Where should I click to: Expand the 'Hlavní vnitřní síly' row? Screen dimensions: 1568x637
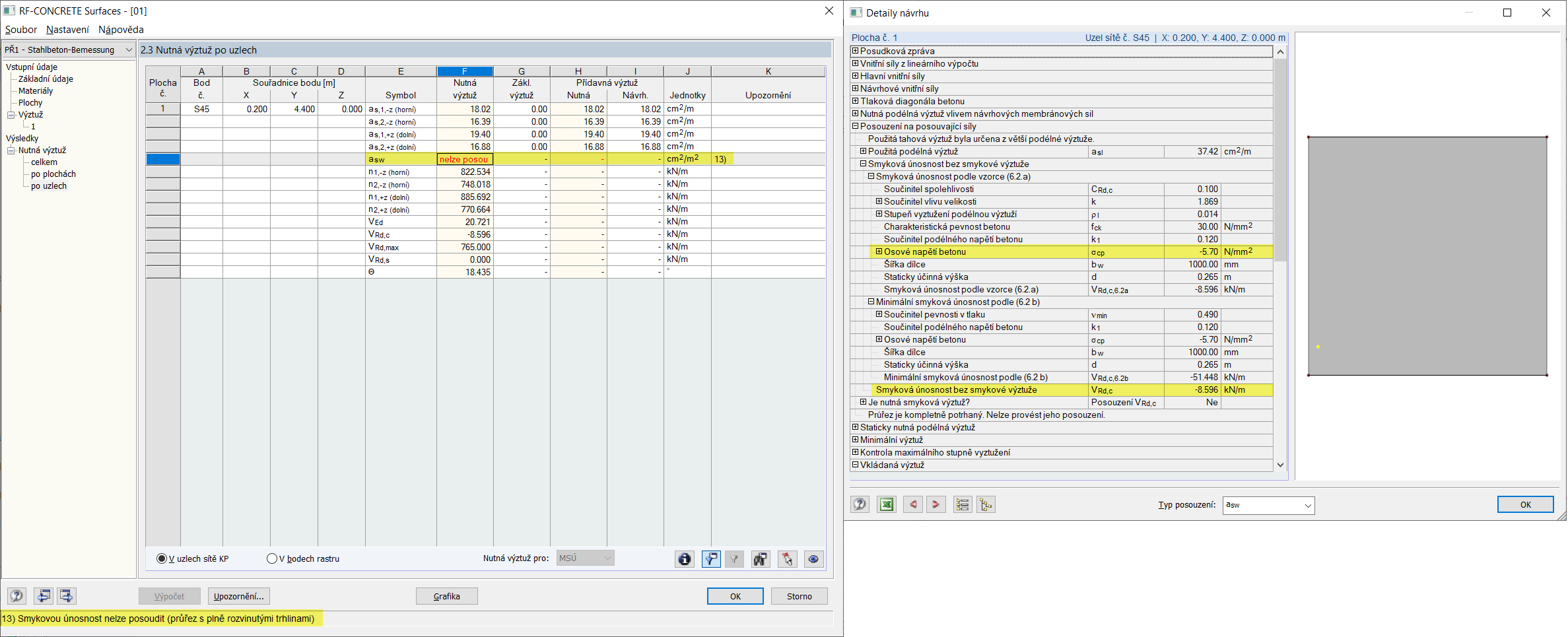[855, 76]
